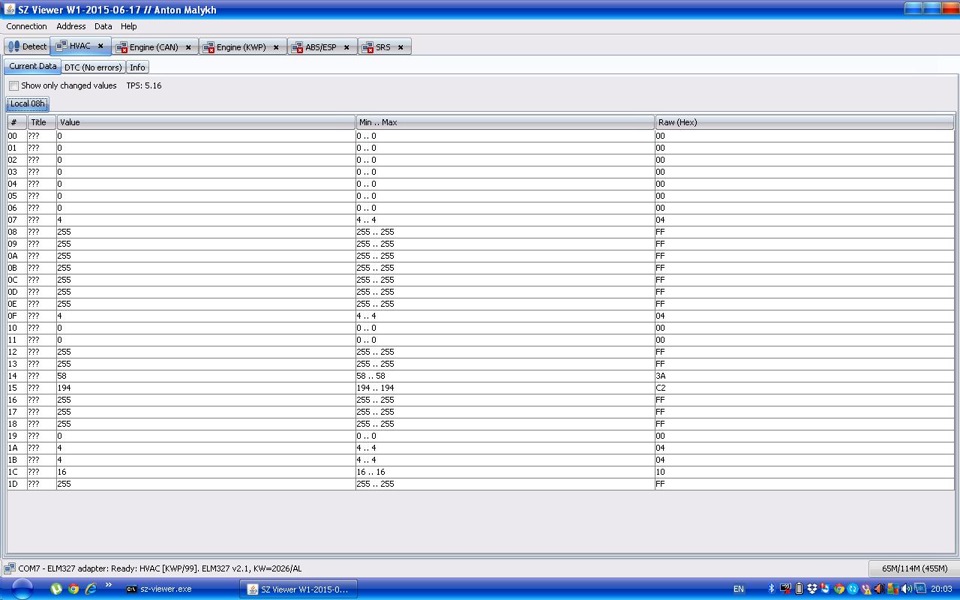This screenshot has width=960, height=600.
Task: Click the adapter connection icon in status bar
Action: point(10,569)
